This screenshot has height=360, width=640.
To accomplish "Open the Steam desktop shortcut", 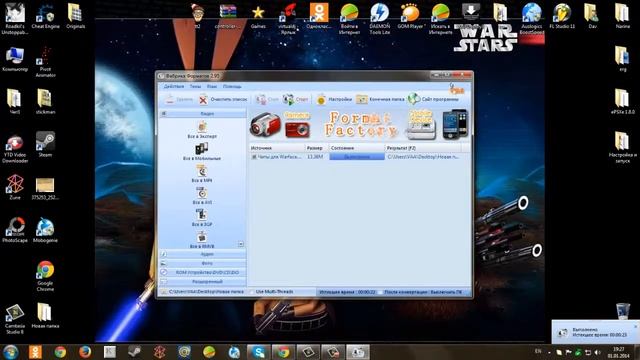I will click(x=45, y=144).
